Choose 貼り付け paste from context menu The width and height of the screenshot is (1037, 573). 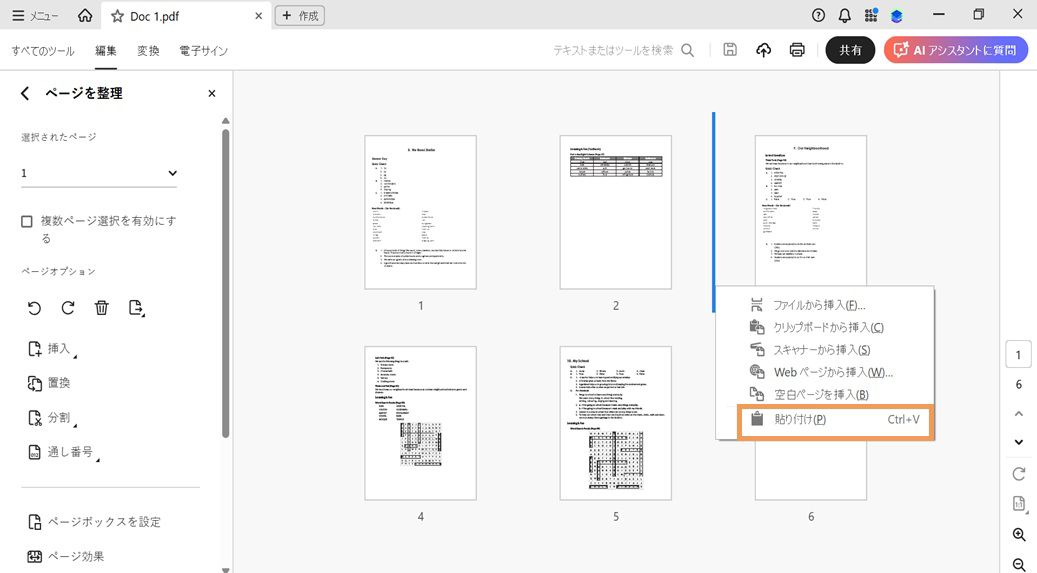click(836, 419)
